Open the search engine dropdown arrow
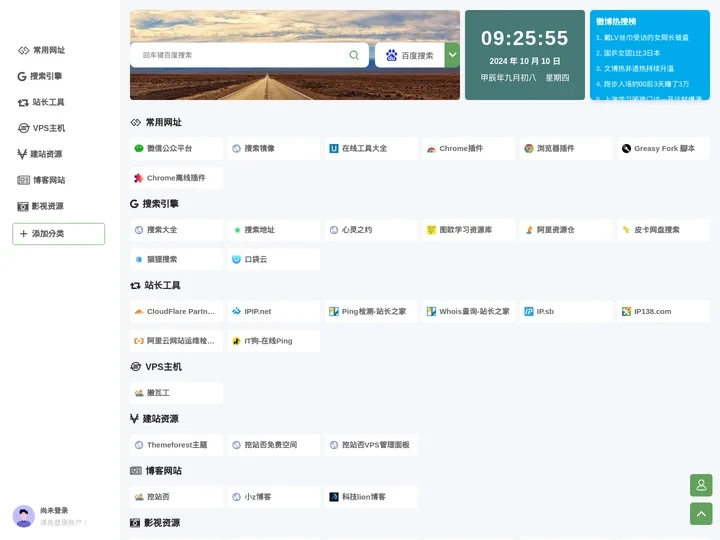Image resolution: width=720 pixels, height=540 pixels. 452,55
